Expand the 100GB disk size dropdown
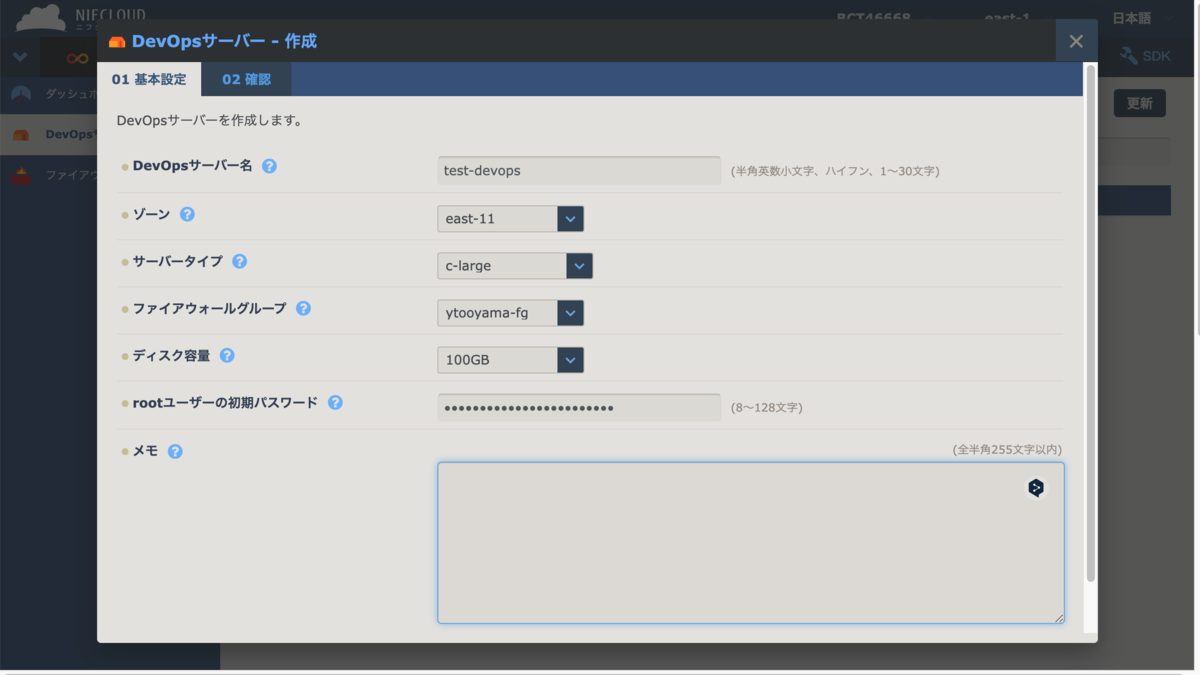The height and width of the screenshot is (675, 1200). [x=569, y=359]
